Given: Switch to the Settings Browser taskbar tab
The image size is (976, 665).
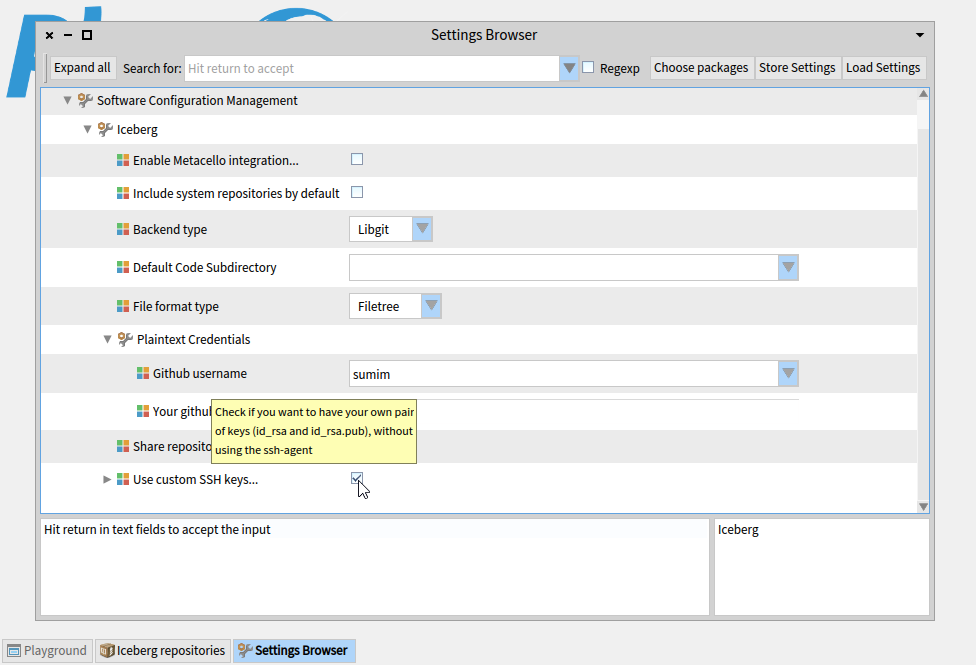Looking at the screenshot, I should coord(294,651).
